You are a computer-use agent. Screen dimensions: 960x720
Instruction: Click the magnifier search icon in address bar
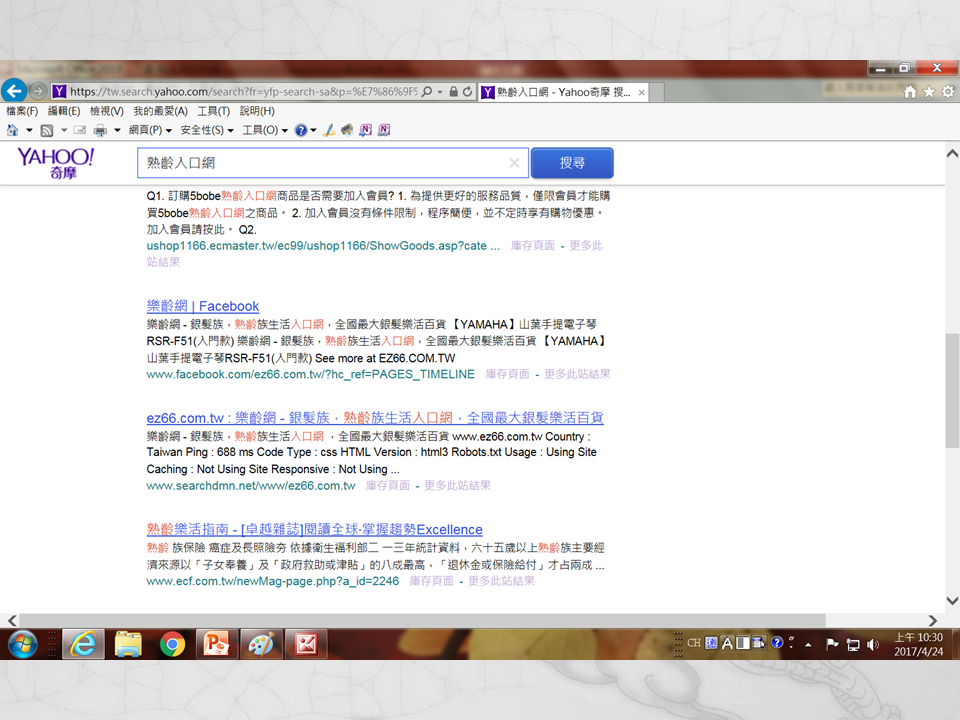pos(427,92)
